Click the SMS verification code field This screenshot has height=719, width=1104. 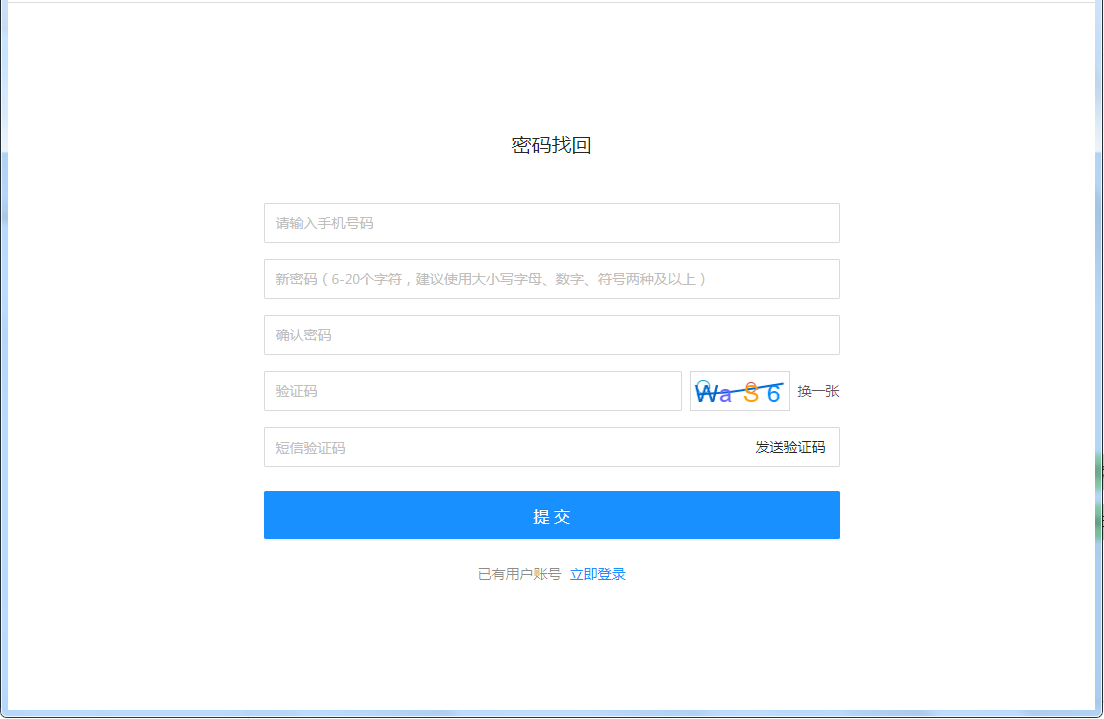500,447
